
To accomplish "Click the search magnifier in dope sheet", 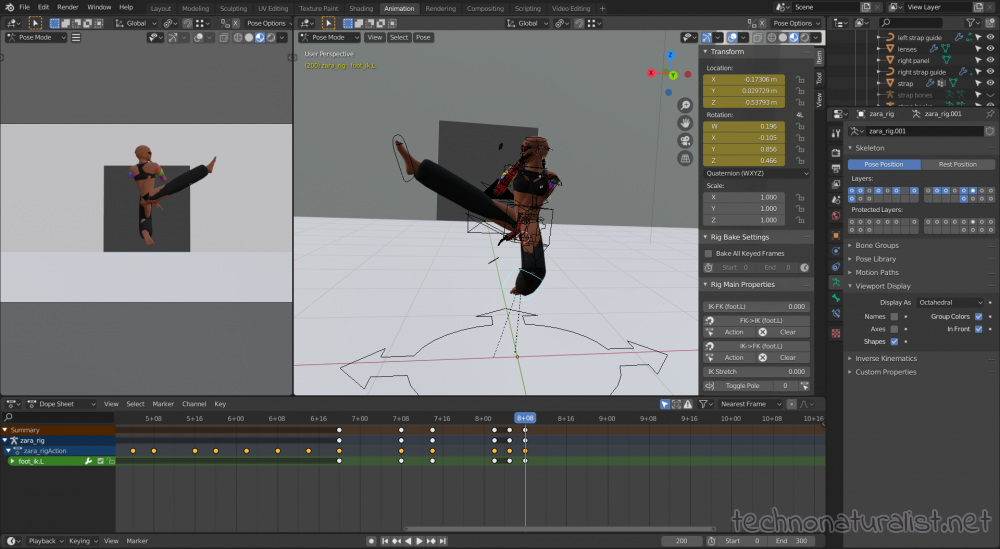I will click(x=8, y=418).
